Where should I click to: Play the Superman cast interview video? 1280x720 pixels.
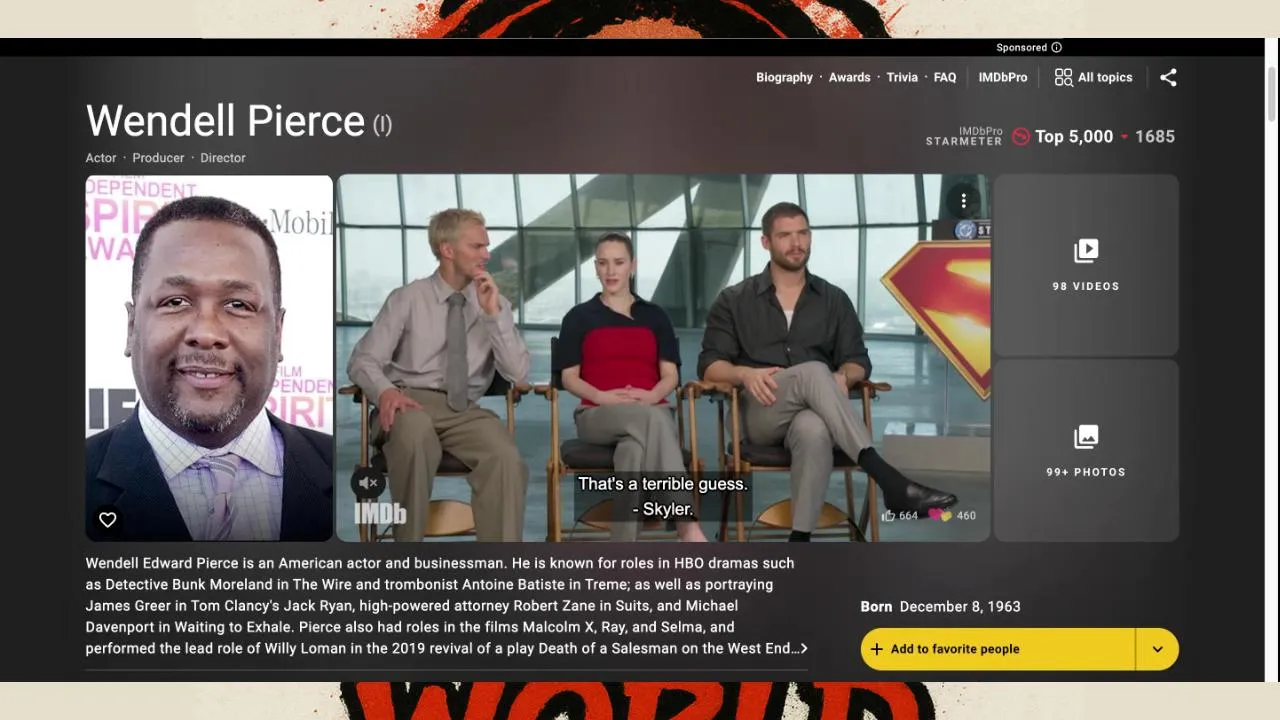pyautogui.click(x=663, y=358)
